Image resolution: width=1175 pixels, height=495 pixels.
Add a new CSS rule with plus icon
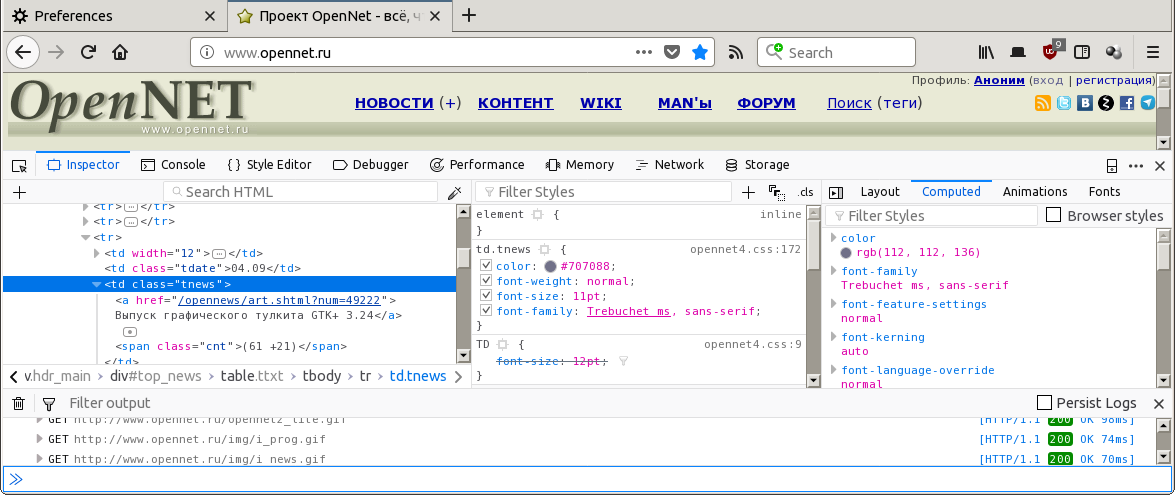(x=749, y=192)
